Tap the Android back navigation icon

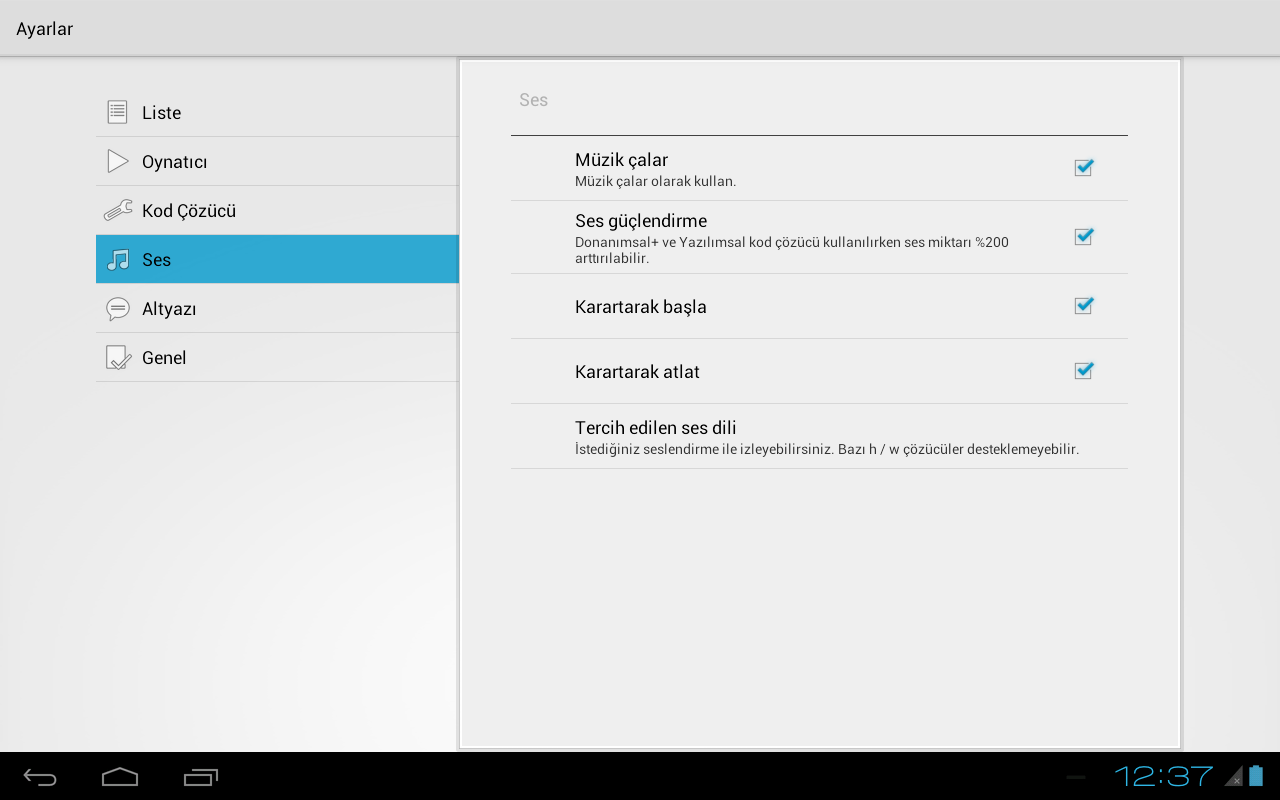tap(40, 777)
